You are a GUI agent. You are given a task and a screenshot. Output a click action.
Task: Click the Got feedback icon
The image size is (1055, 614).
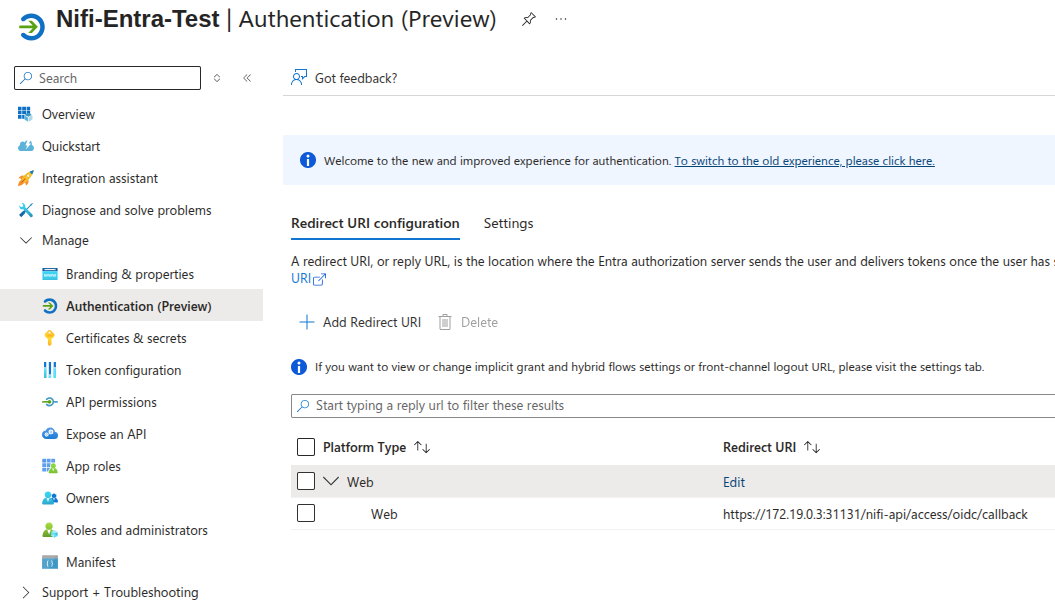click(299, 78)
